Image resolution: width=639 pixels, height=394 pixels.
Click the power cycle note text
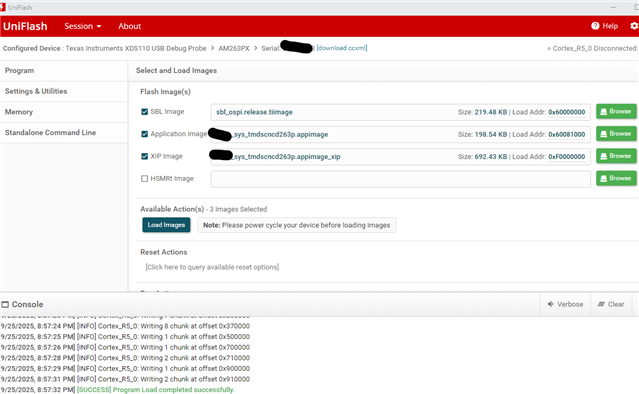coord(297,225)
